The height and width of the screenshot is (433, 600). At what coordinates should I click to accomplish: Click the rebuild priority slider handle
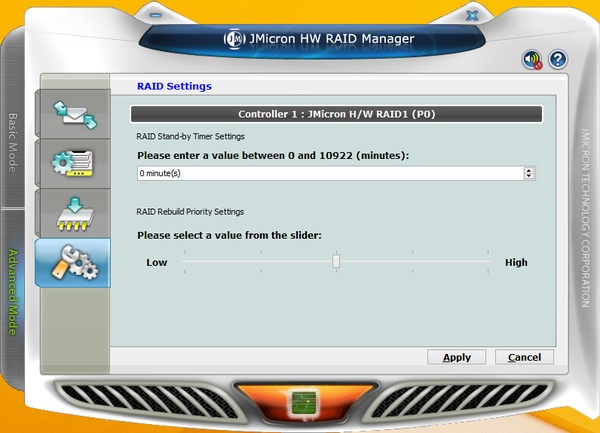click(x=336, y=262)
